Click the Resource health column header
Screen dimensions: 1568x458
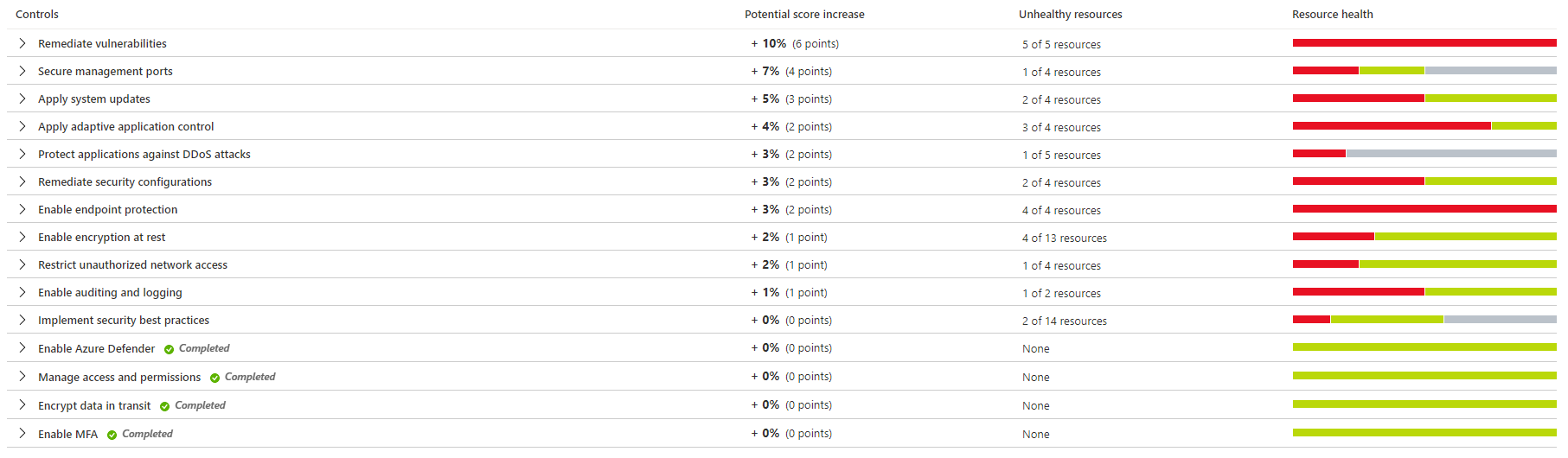(1332, 14)
